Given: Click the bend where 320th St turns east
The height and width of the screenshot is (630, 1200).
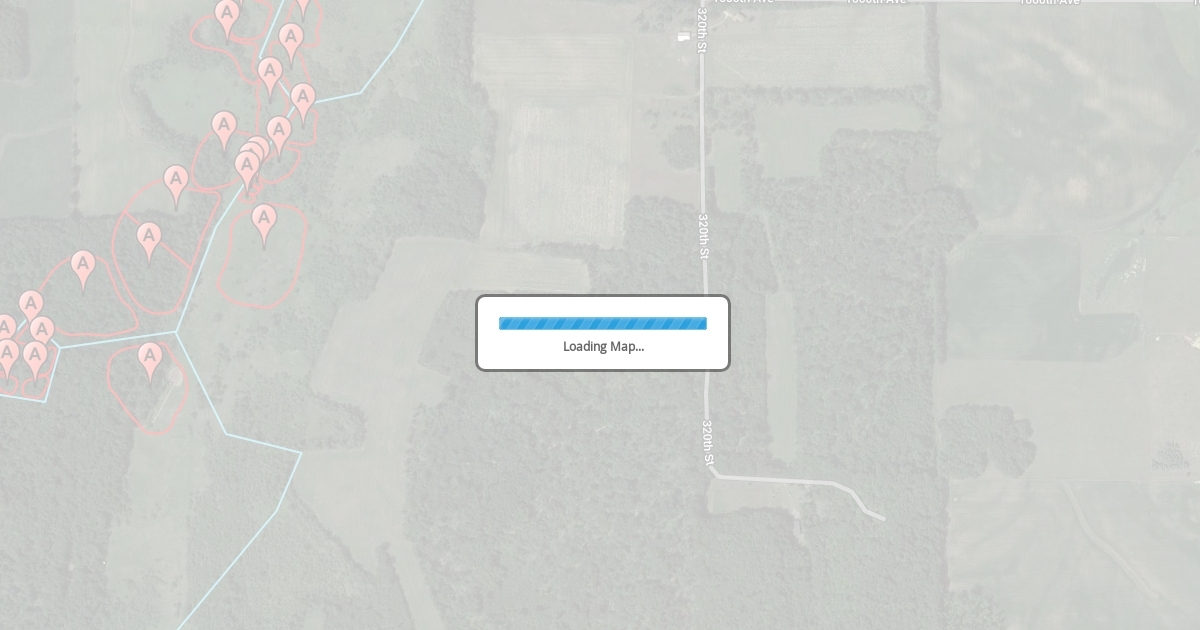Looking at the screenshot, I should pos(714,474).
